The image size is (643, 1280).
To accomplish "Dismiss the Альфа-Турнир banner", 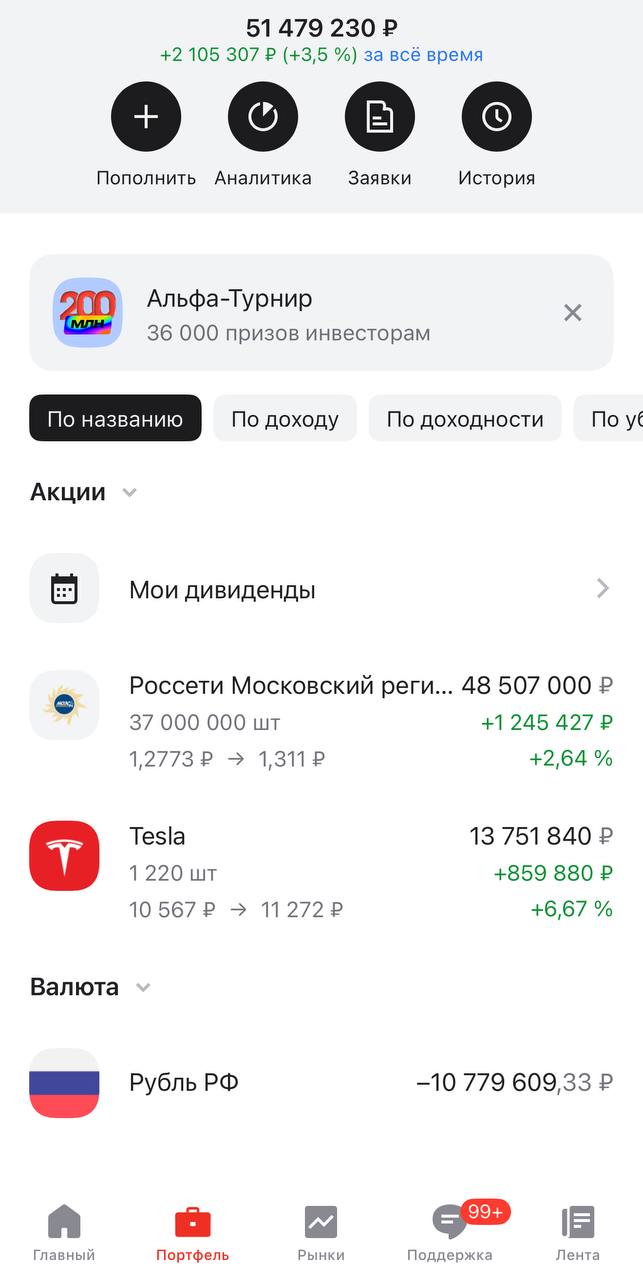I will [572, 313].
